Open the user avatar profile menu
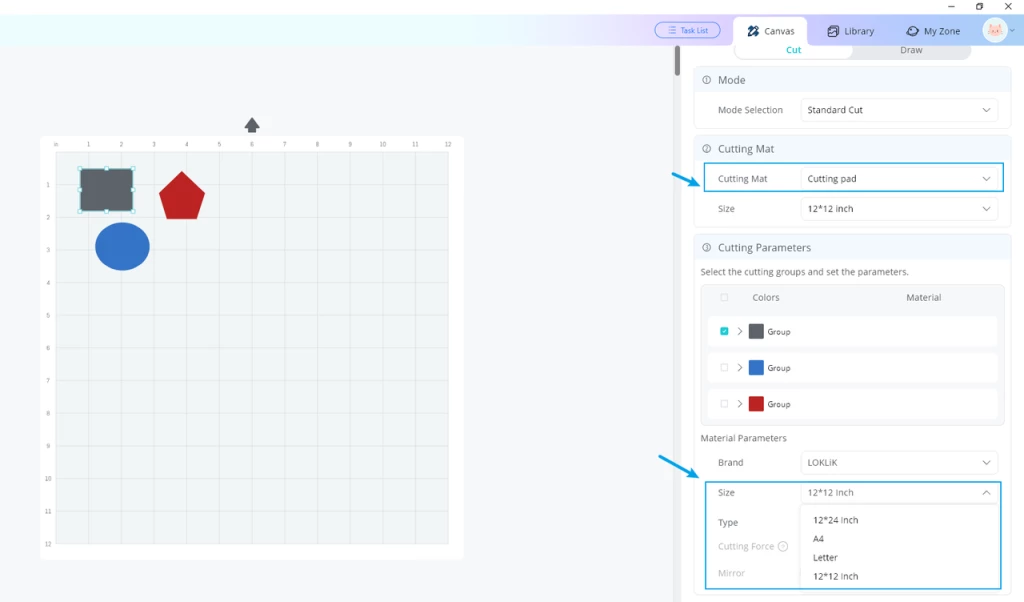Image resolution: width=1024 pixels, height=602 pixels. coord(995,30)
